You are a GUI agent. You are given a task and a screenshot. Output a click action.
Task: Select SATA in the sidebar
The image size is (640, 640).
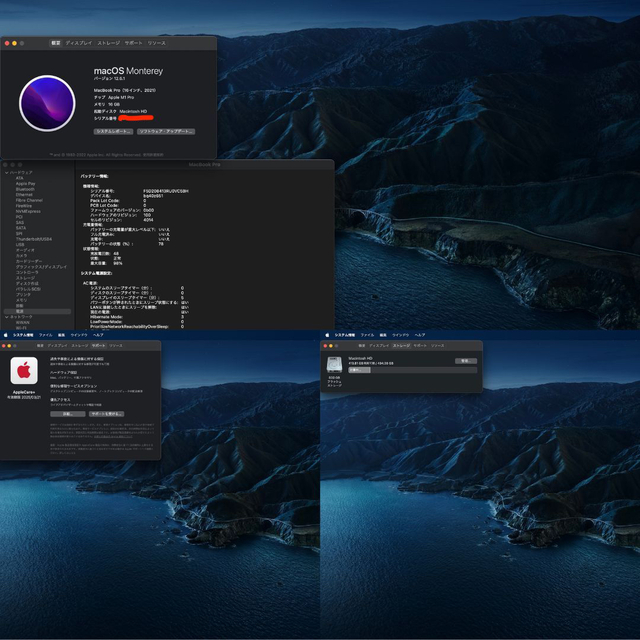coord(21,228)
